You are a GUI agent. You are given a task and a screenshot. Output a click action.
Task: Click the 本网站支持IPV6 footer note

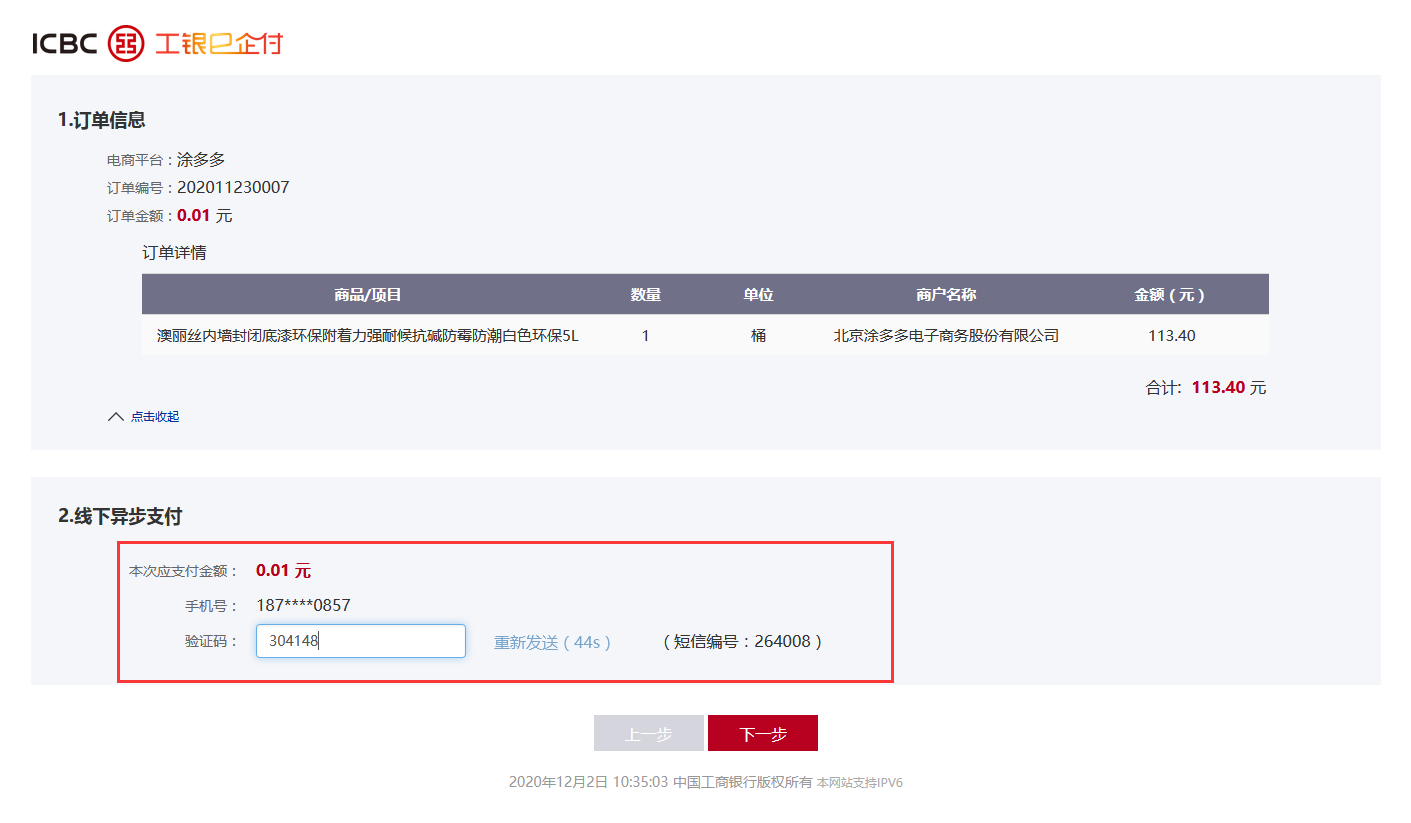(860, 783)
